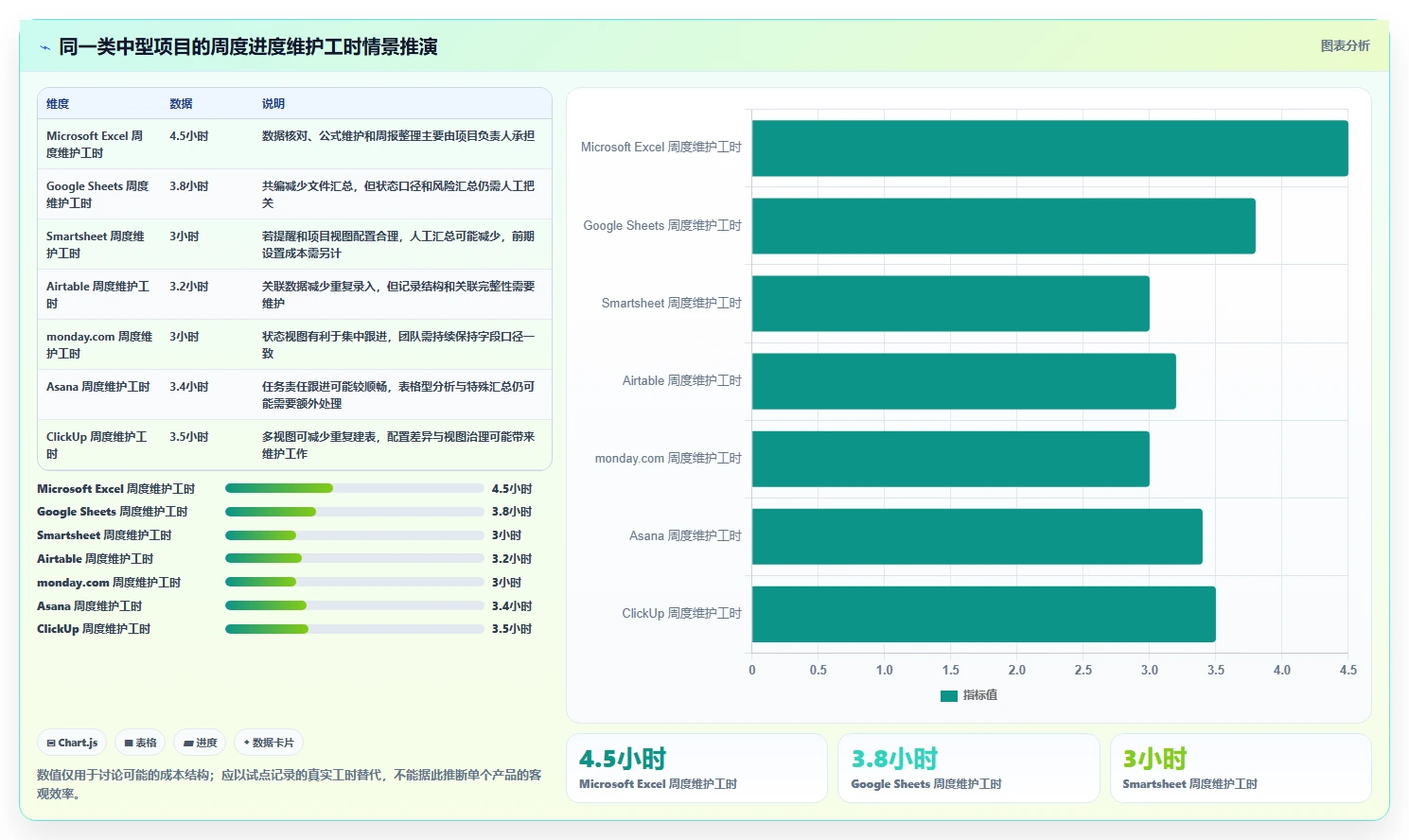Click table cell 'Airtable 周度维护工时'

[x=98, y=295]
